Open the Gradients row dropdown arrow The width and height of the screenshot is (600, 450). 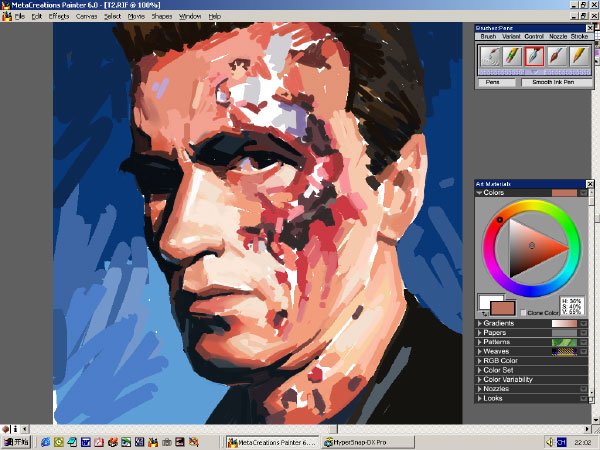click(583, 323)
